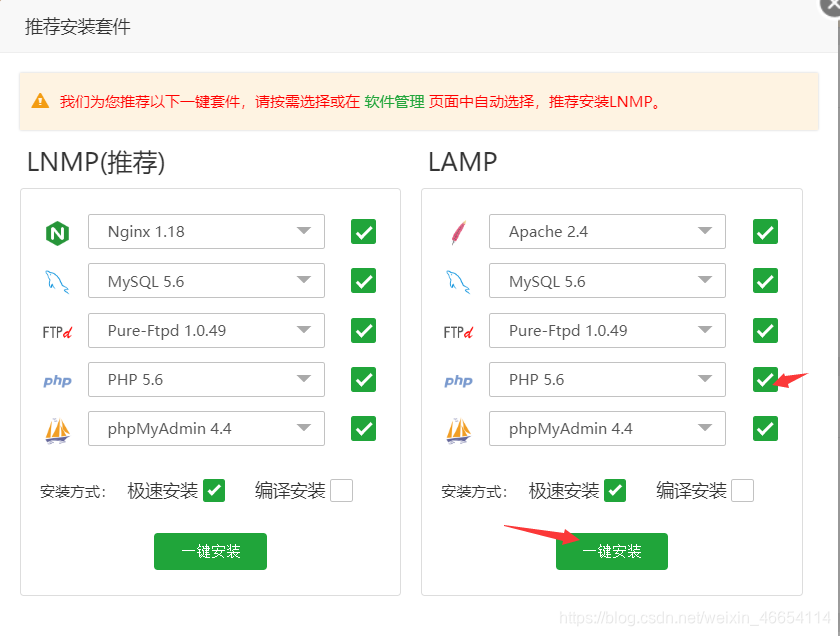Open the Apache 2.4 version dropdown
The height and width of the screenshot is (636, 840).
coord(608,231)
